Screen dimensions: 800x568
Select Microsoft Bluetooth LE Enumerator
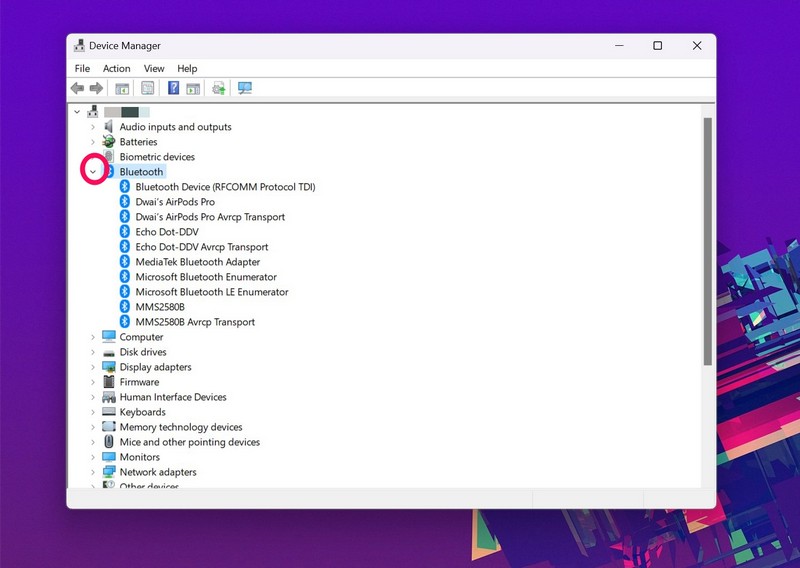pos(211,292)
